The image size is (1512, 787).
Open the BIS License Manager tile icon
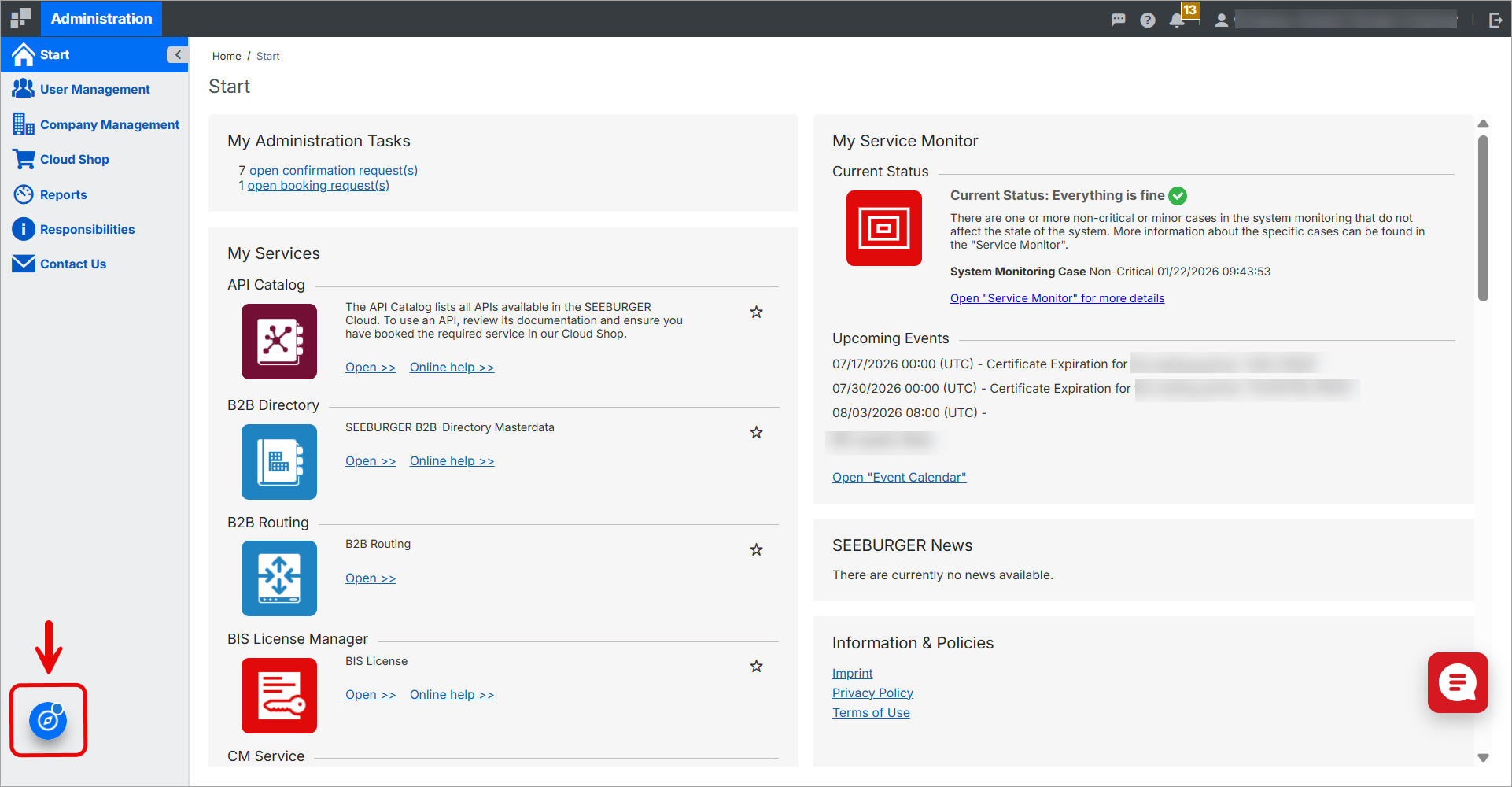click(279, 696)
